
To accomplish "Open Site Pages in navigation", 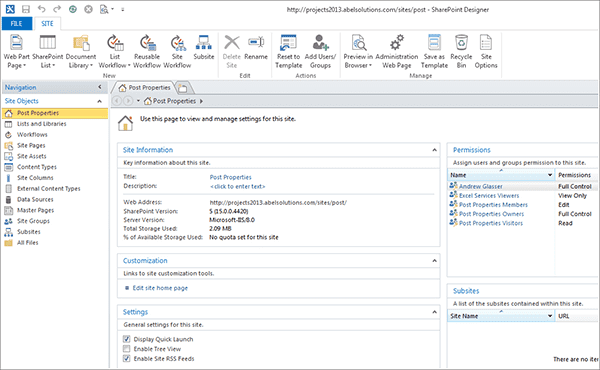I will (x=31, y=145).
